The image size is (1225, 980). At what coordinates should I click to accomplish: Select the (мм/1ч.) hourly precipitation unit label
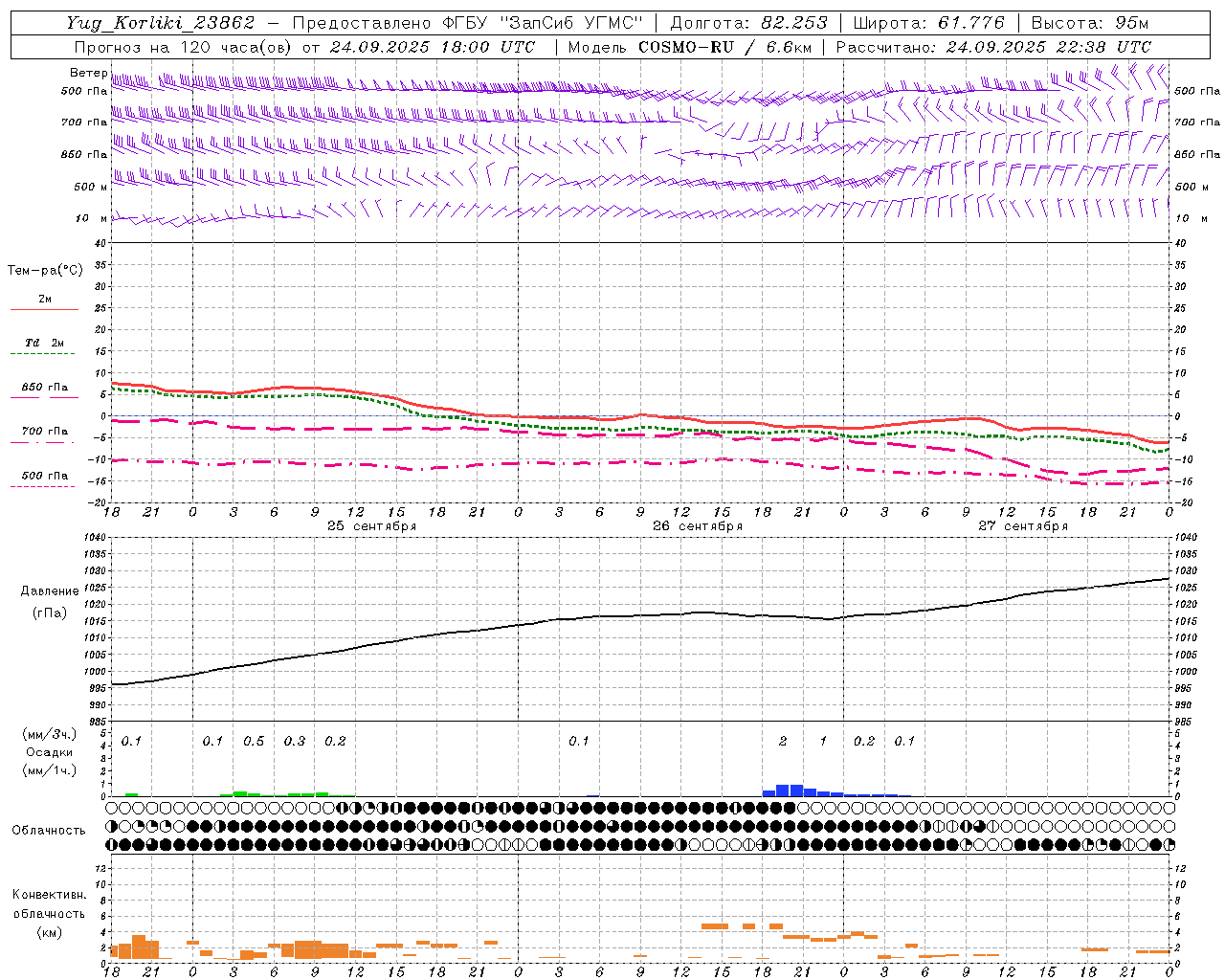50,770
